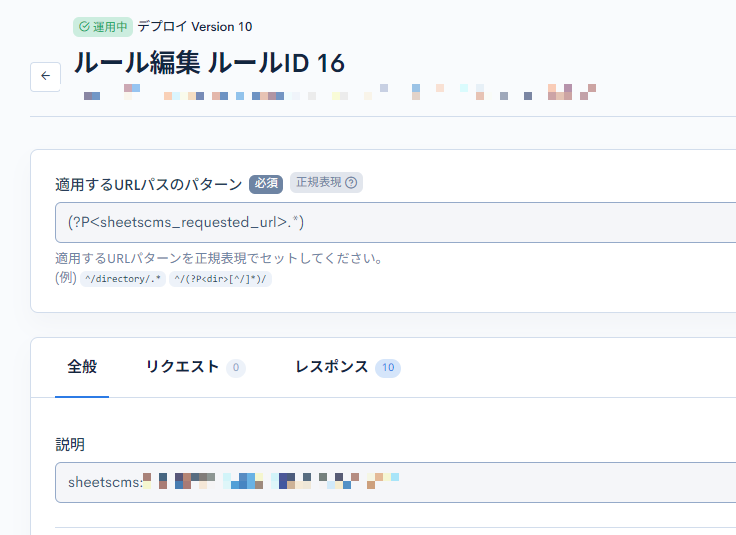The width and height of the screenshot is (736, 535).
Task: Click the リクエスト count badge 0
Action: click(x=236, y=367)
